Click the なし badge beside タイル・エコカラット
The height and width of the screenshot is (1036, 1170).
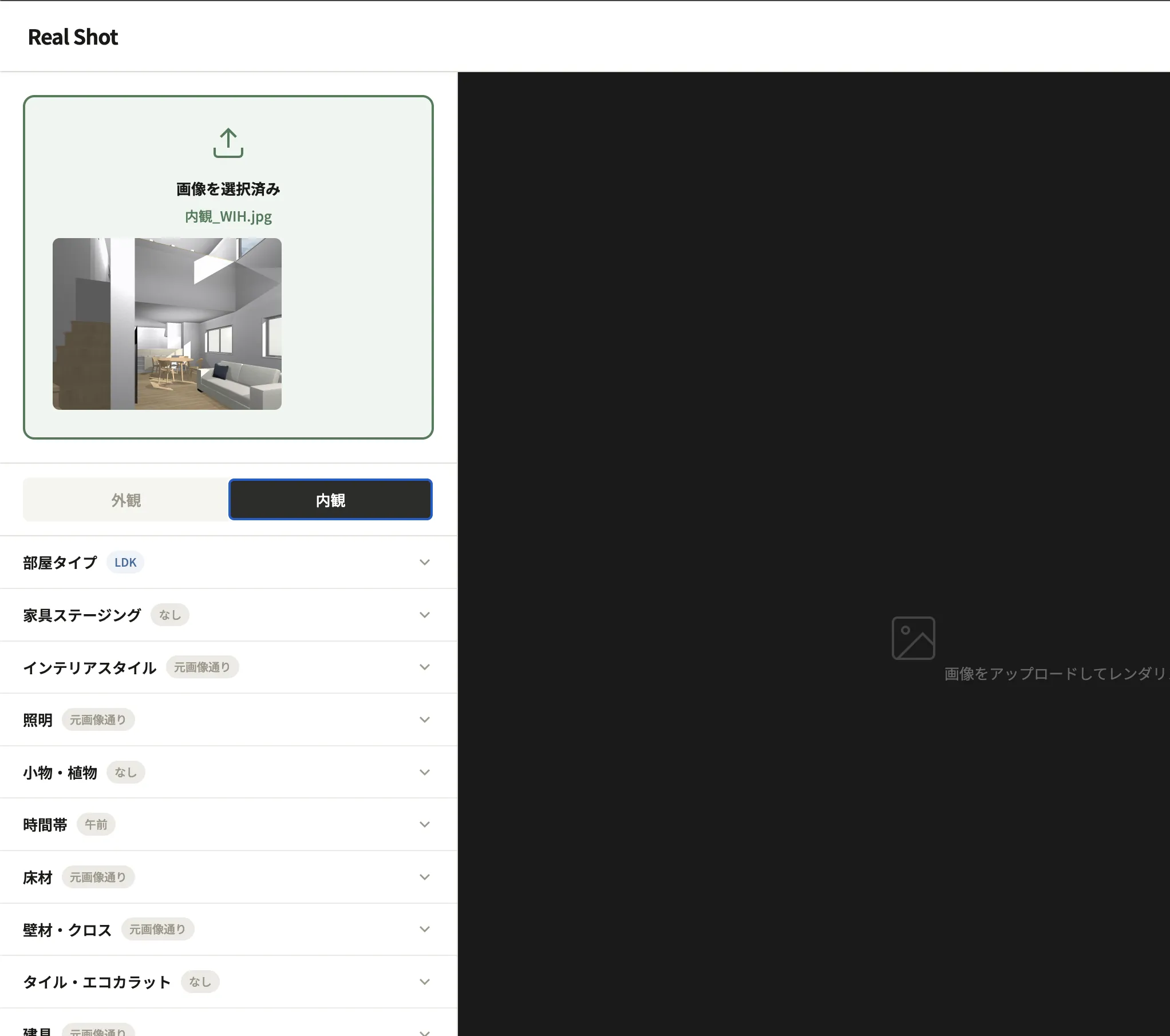pyautogui.click(x=200, y=982)
